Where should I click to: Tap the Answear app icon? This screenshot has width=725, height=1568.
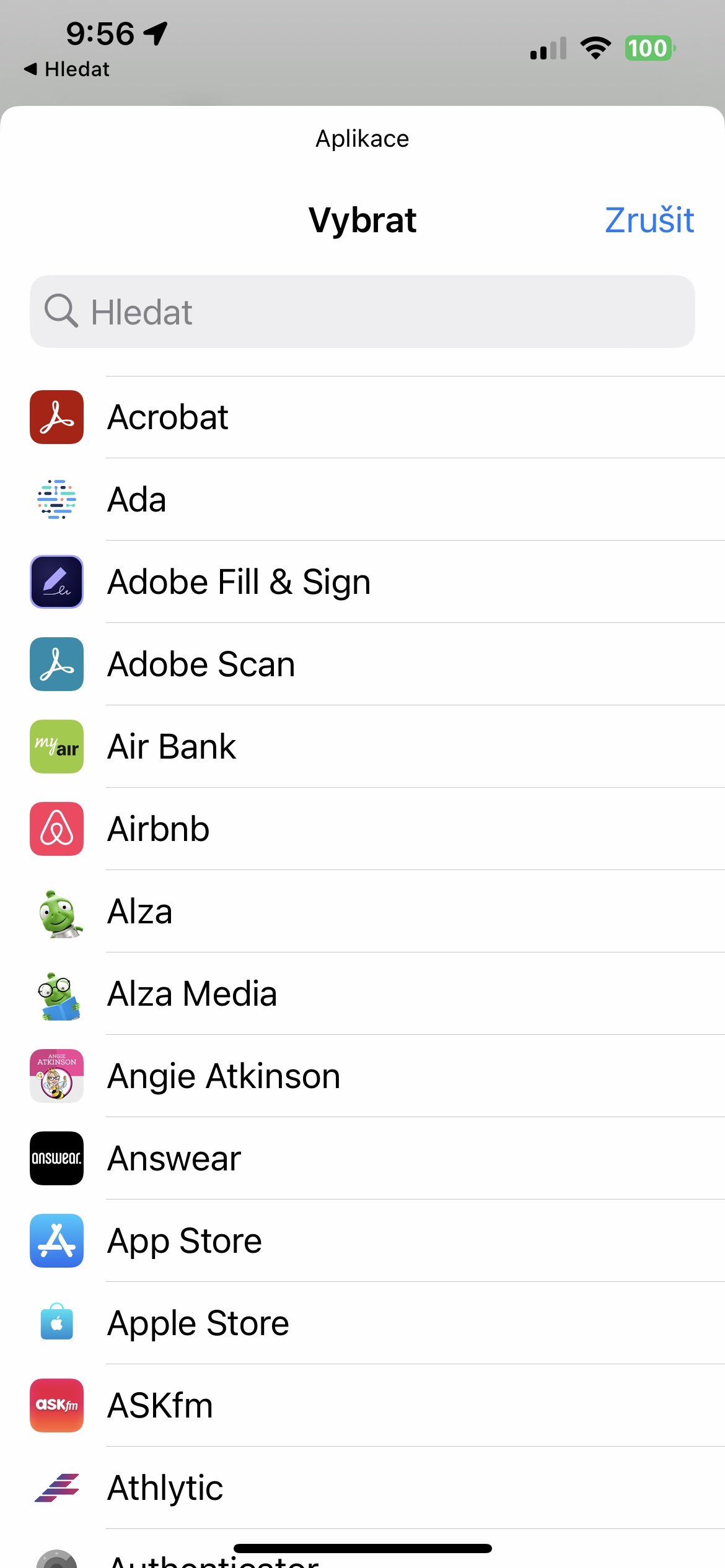(x=56, y=1158)
